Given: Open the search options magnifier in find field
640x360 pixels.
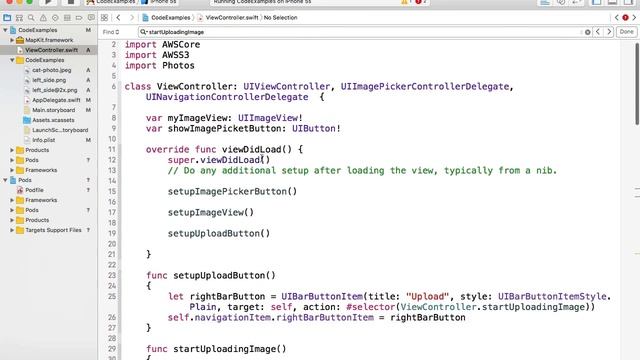Looking at the screenshot, I should point(143,32).
